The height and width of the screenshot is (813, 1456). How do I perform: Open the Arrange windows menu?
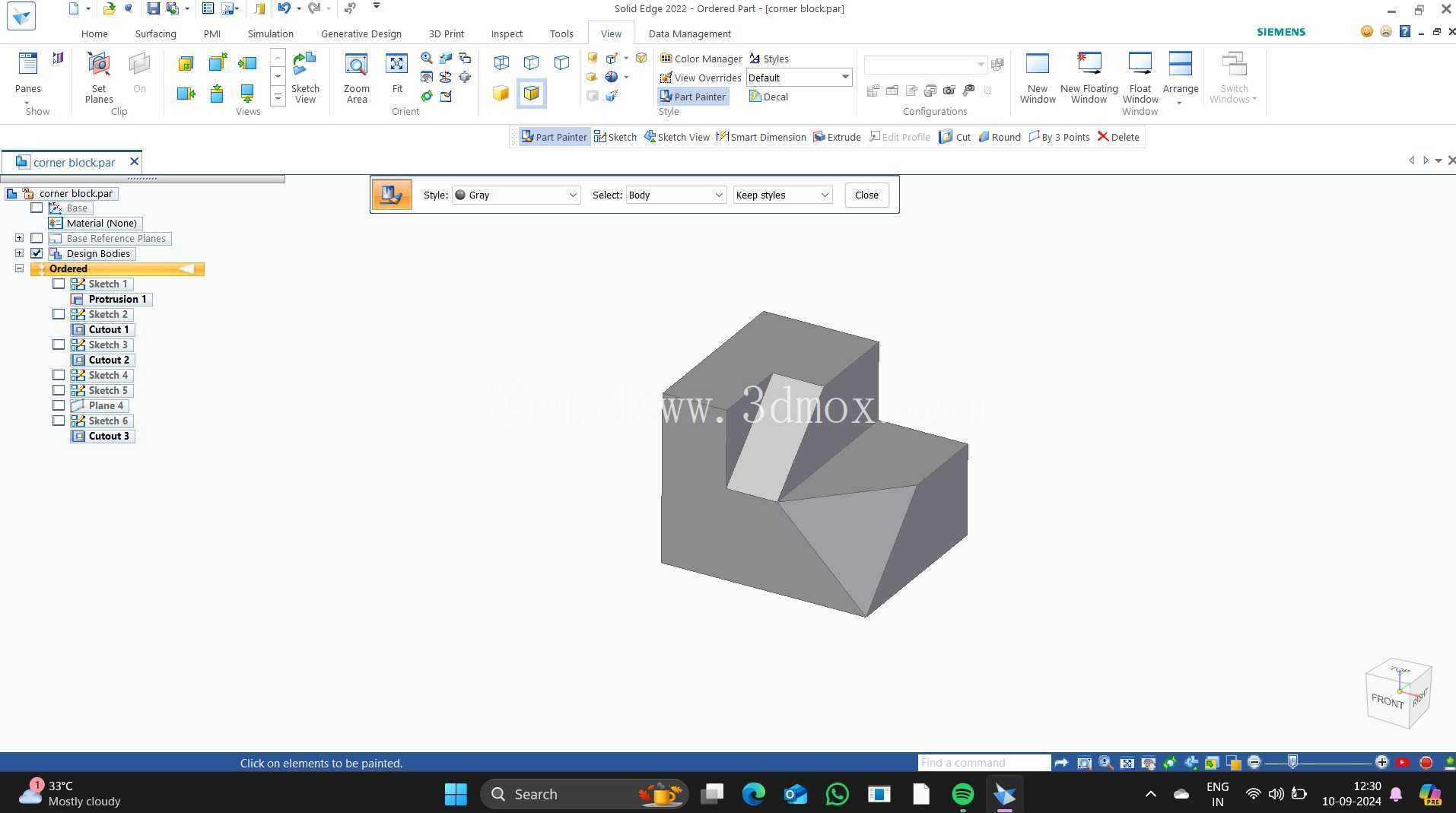[1181, 78]
